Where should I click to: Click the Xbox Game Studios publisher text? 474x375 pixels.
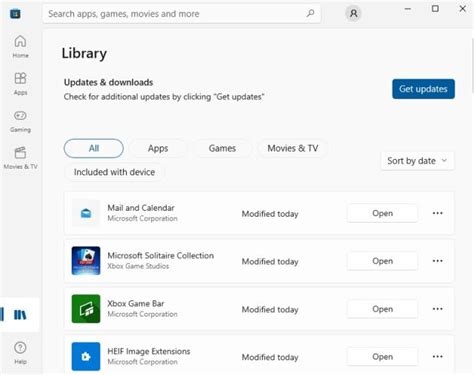[138, 266]
